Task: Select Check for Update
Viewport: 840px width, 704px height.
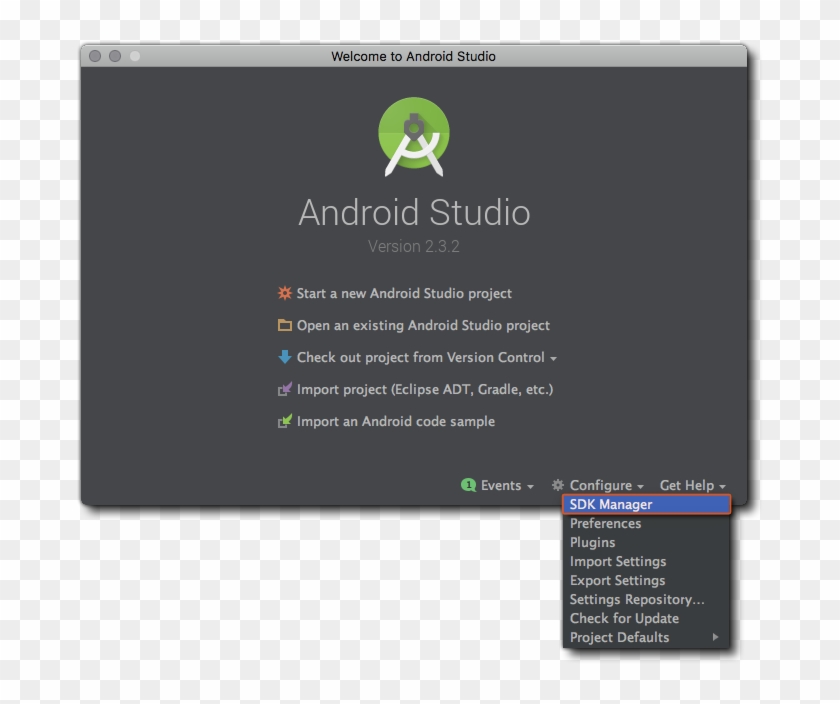Action: (624, 618)
